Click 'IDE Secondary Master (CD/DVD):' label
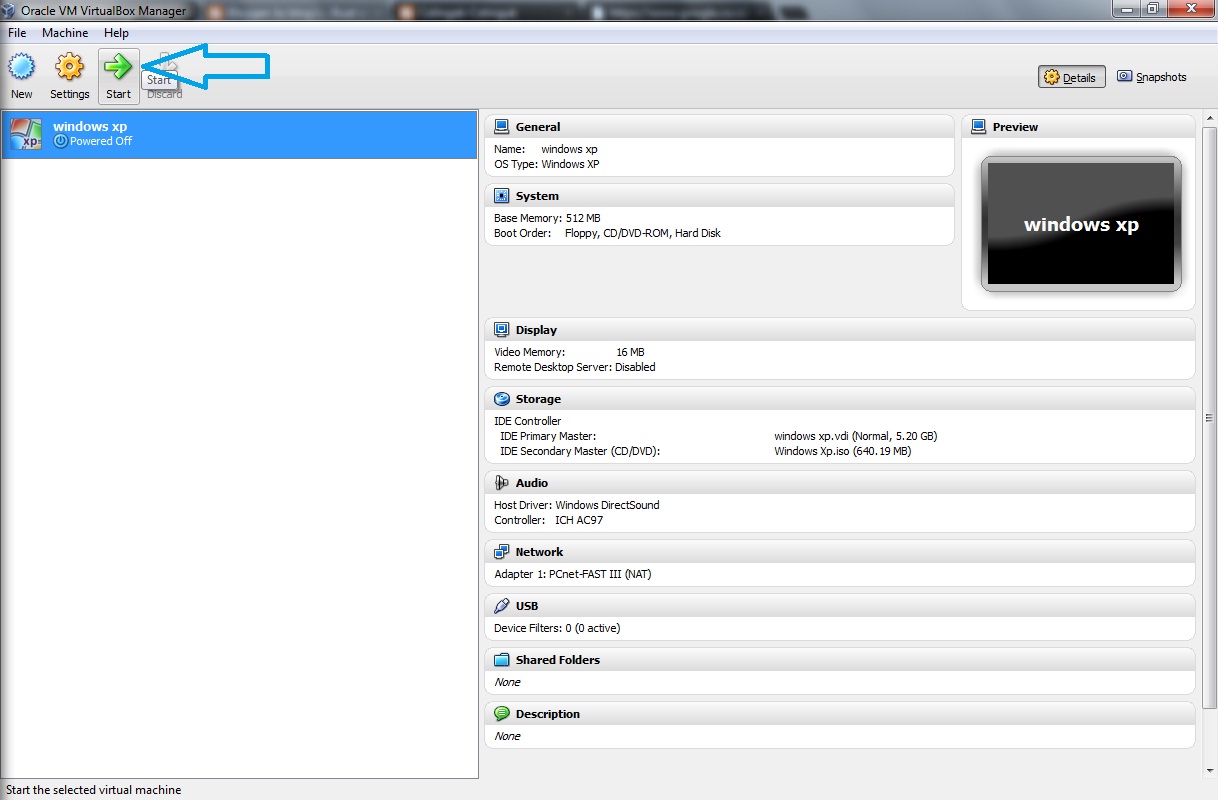This screenshot has width=1218, height=800. 580,451
